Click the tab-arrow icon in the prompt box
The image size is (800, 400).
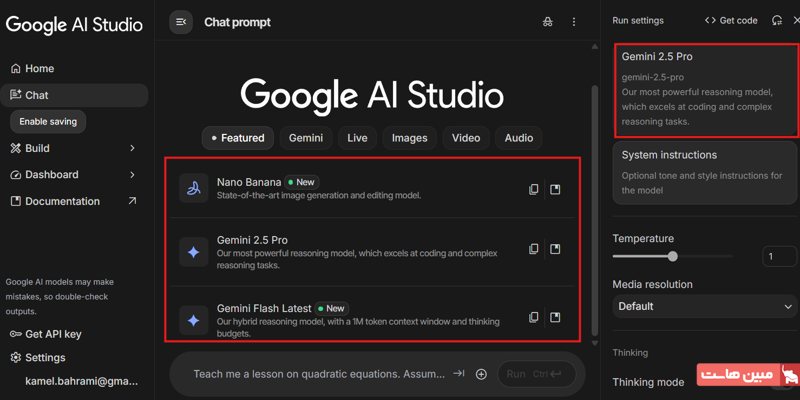pyautogui.click(x=459, y=373)
